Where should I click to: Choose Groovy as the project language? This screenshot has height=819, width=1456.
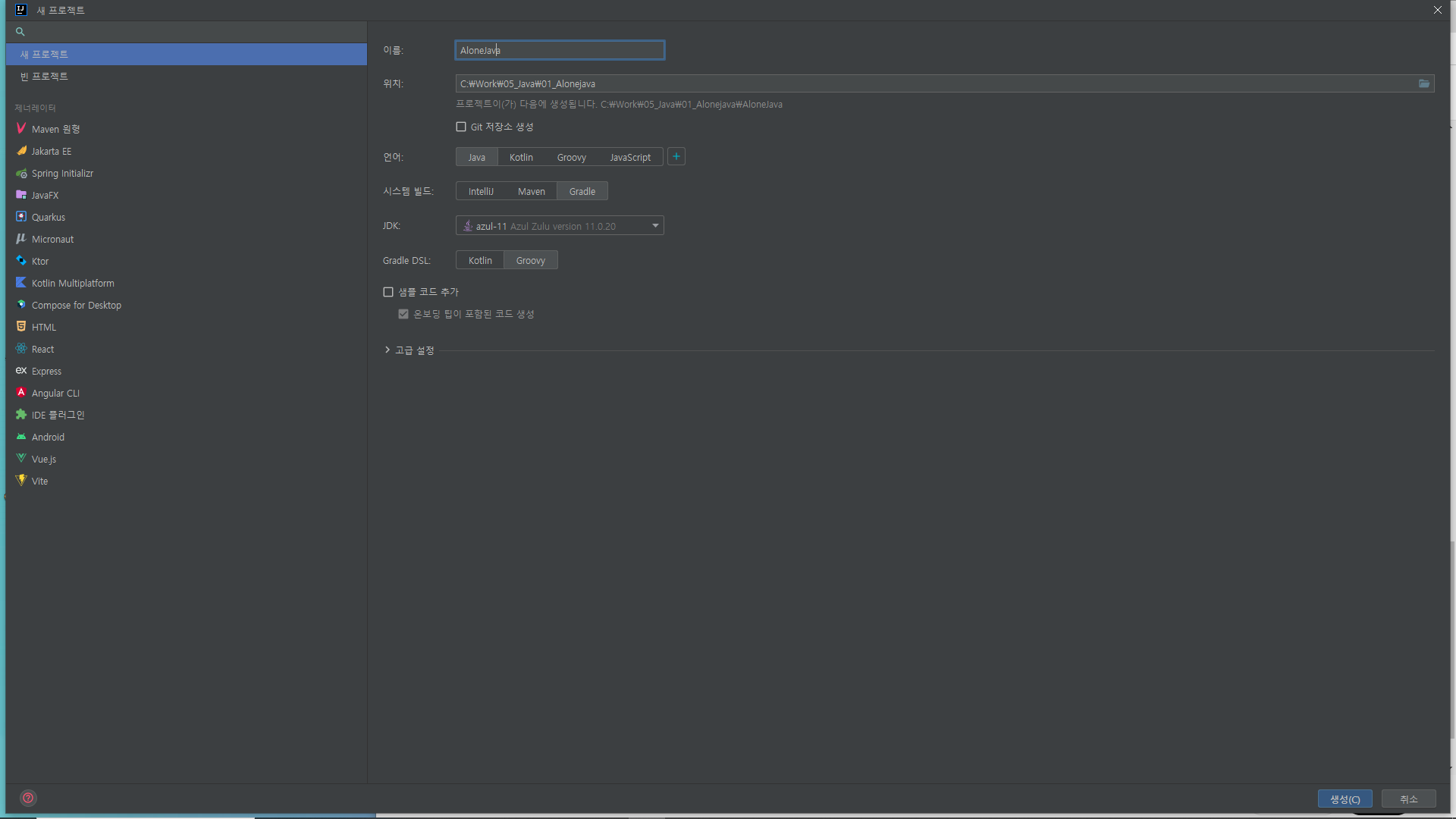(x=571, y=157)
